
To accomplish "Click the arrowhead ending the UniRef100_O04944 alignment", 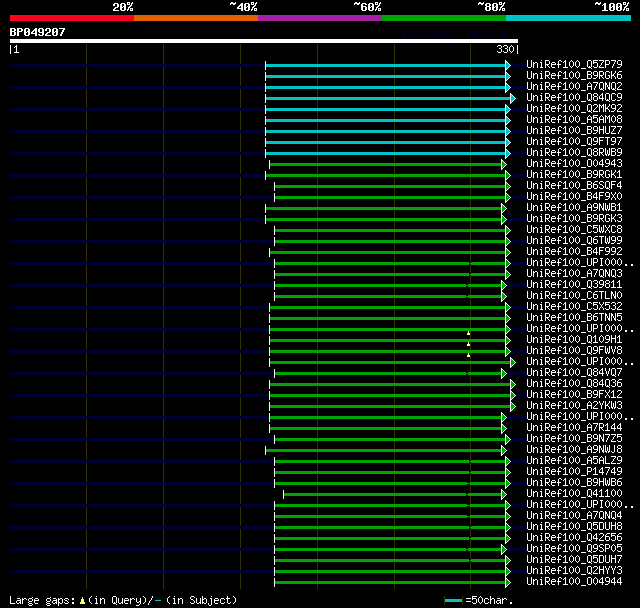I will tap(508, 583).
